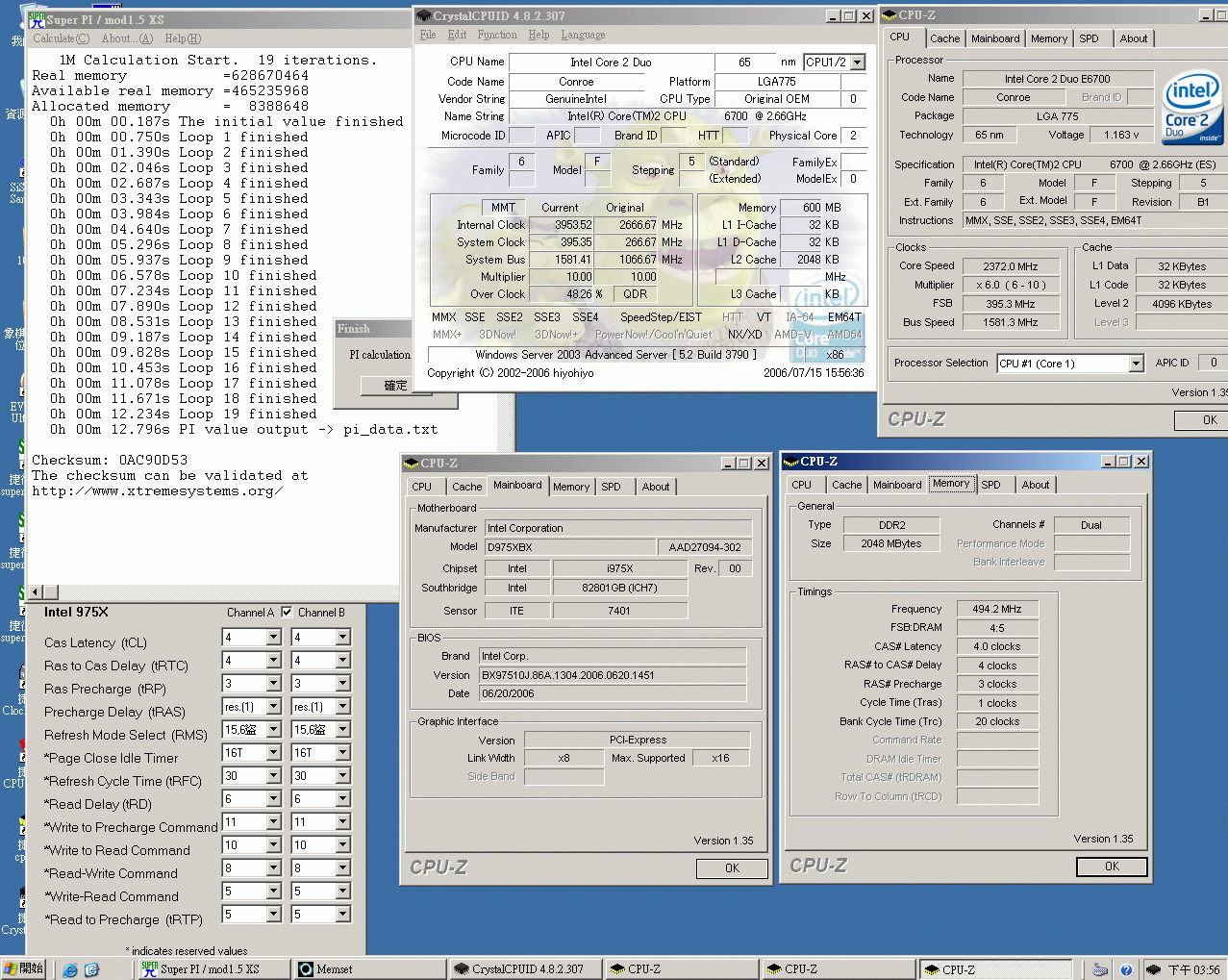Click the language bar tray icon
The width and height of the screenshot is (1228, 980).
[1100, 969]
